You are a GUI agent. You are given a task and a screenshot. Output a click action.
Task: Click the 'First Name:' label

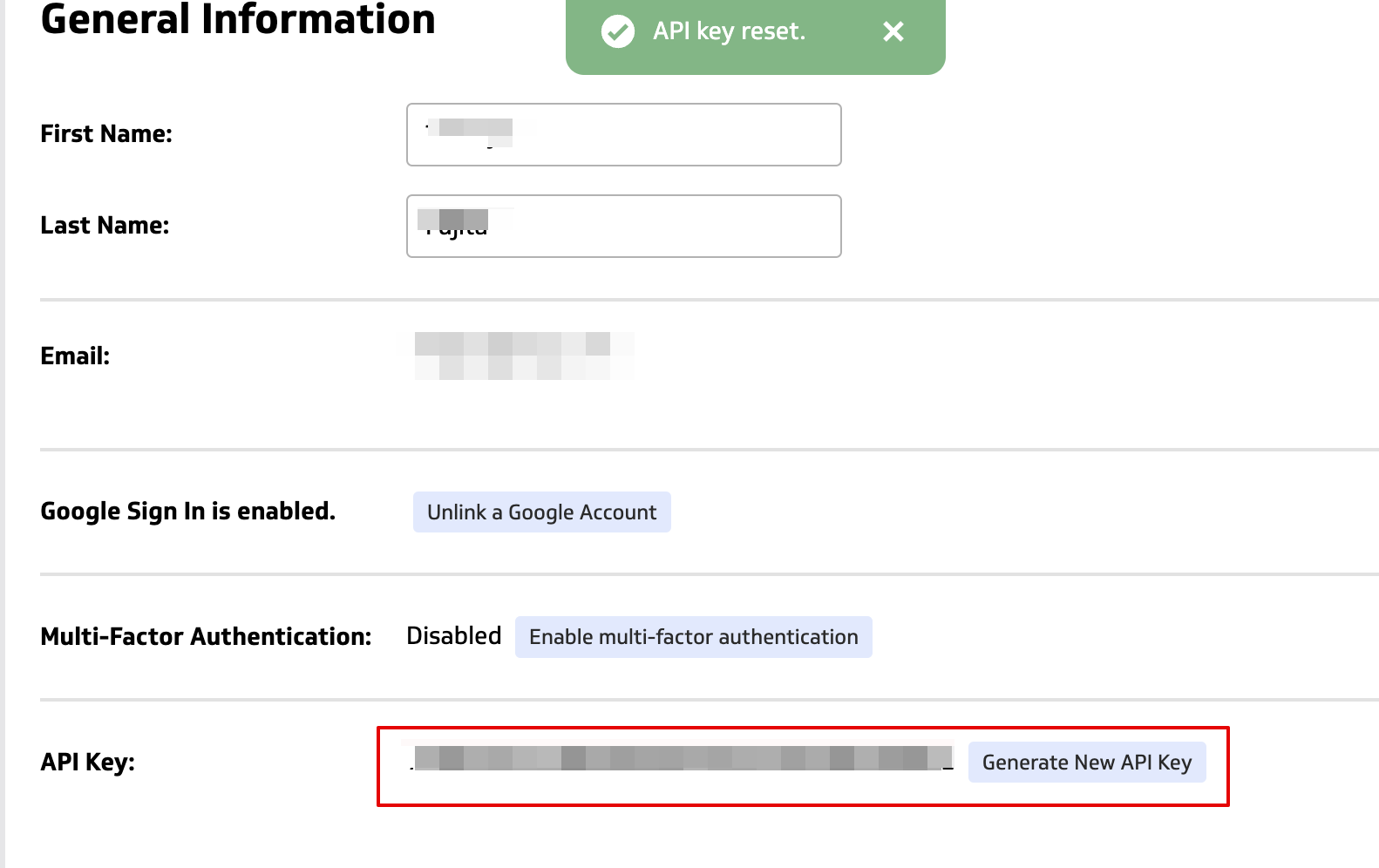coord(106,134)
